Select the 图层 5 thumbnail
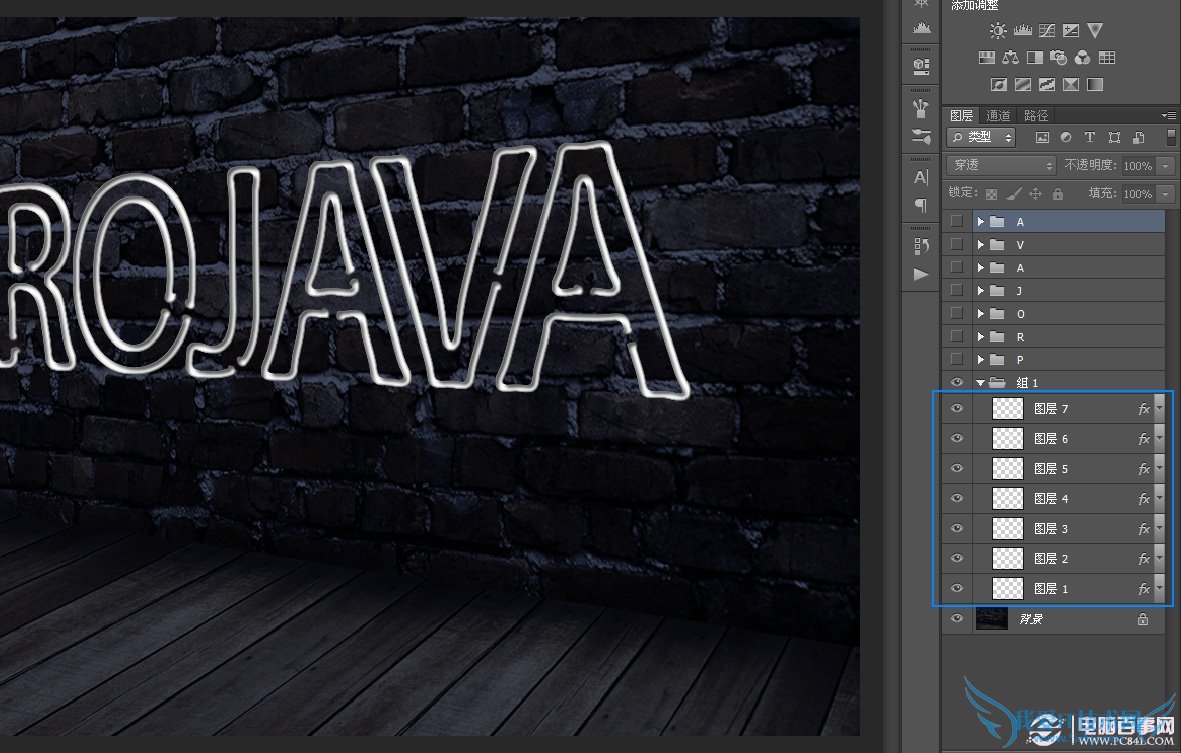1181x753 pixels. coord(1008,468)
